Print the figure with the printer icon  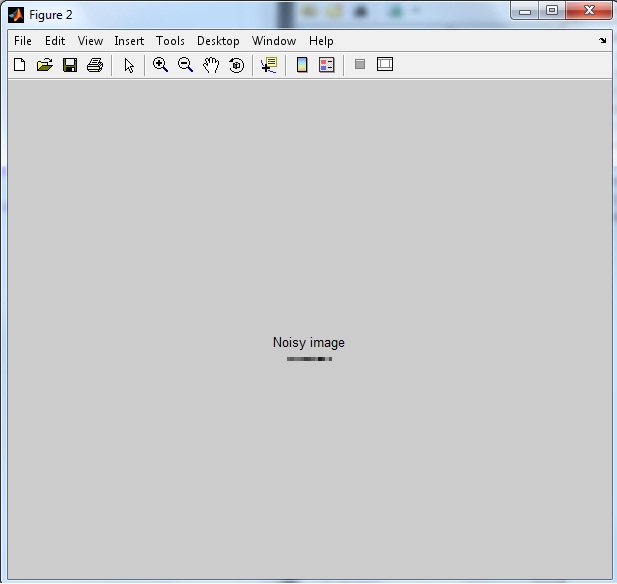95,65
